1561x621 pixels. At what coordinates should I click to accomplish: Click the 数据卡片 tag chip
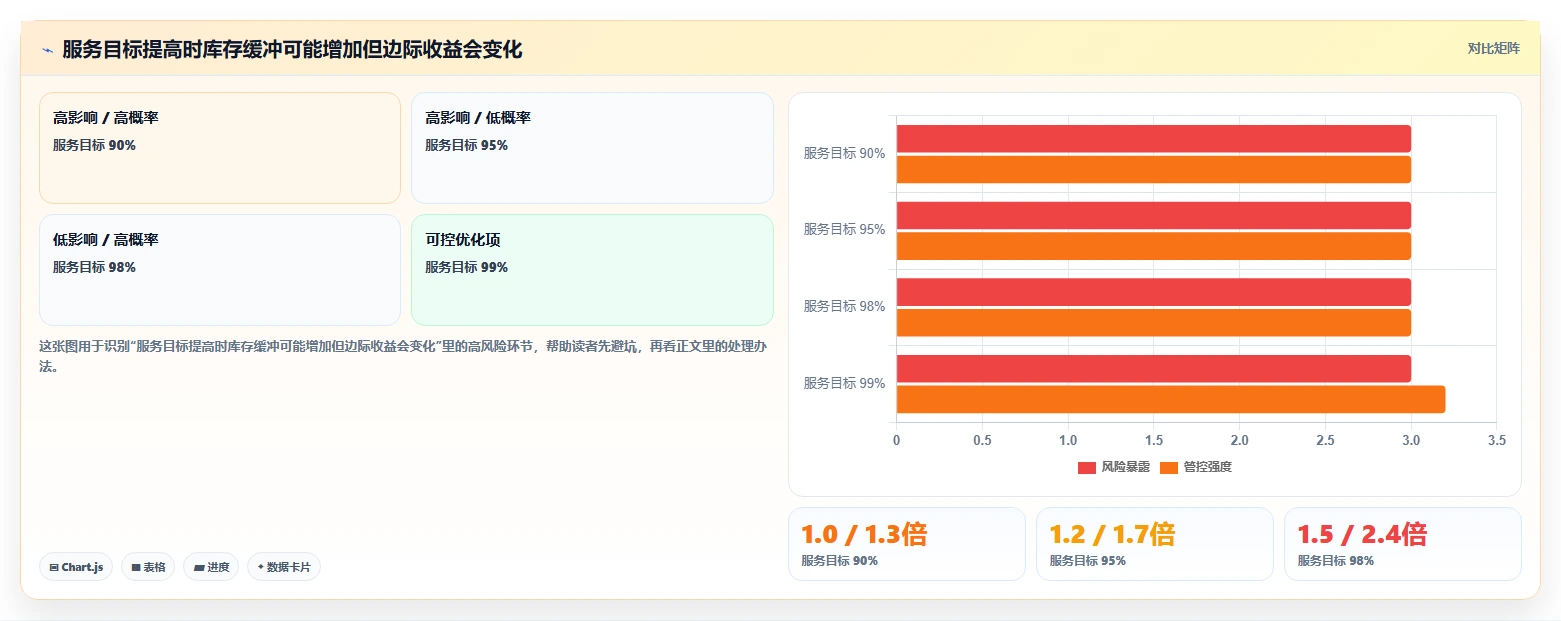coord(284,567)
